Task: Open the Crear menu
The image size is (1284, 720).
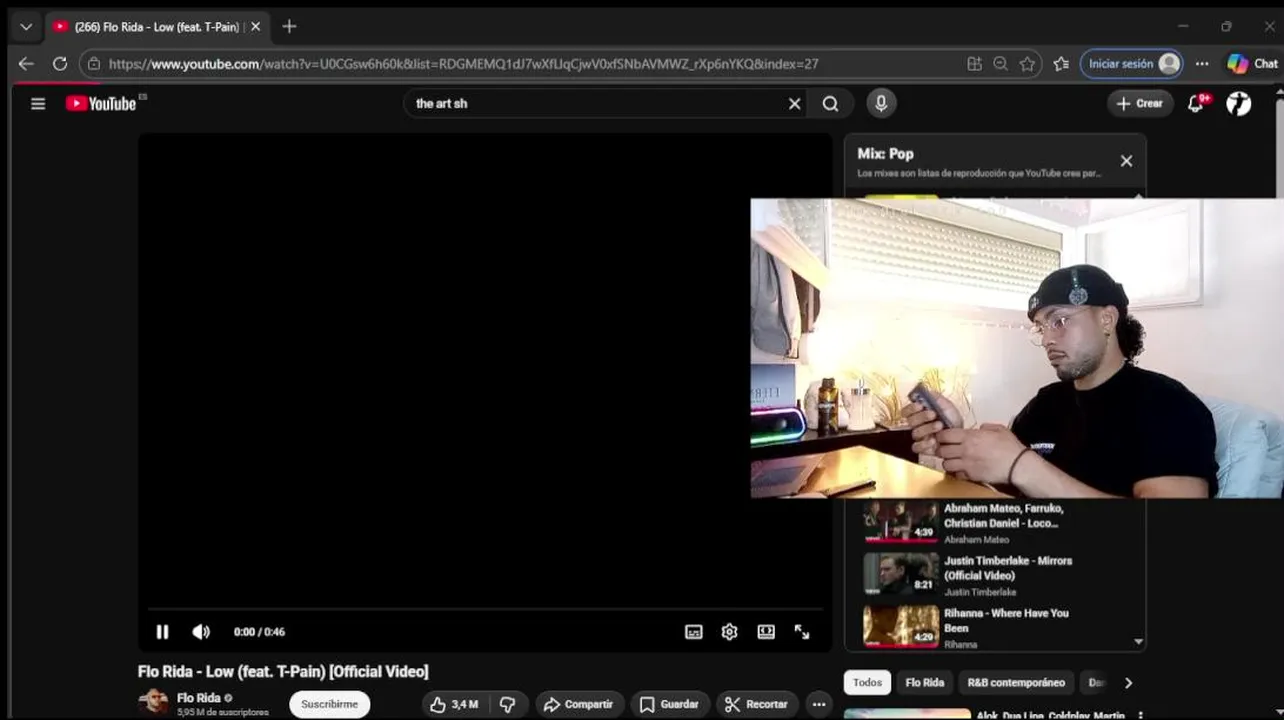Action: [1139, 103]
